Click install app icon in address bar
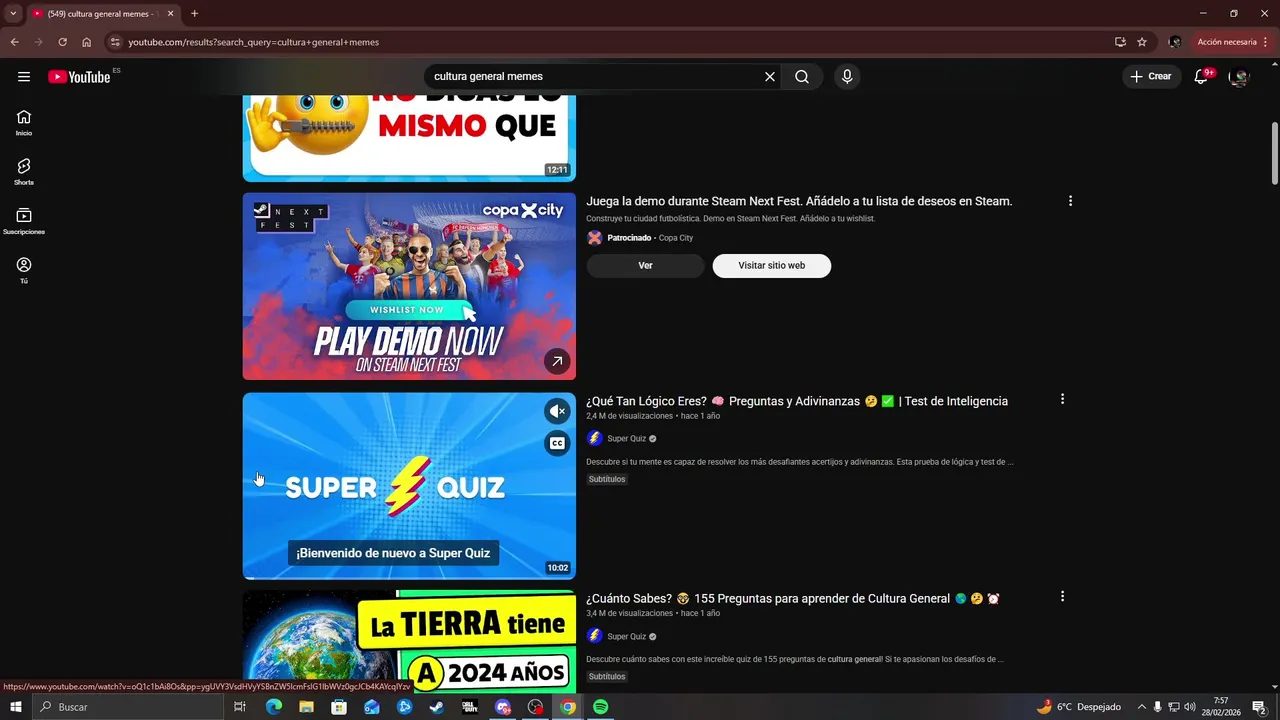The height and width of the screenshot is (720, 1280). (x=1120, y=42)
